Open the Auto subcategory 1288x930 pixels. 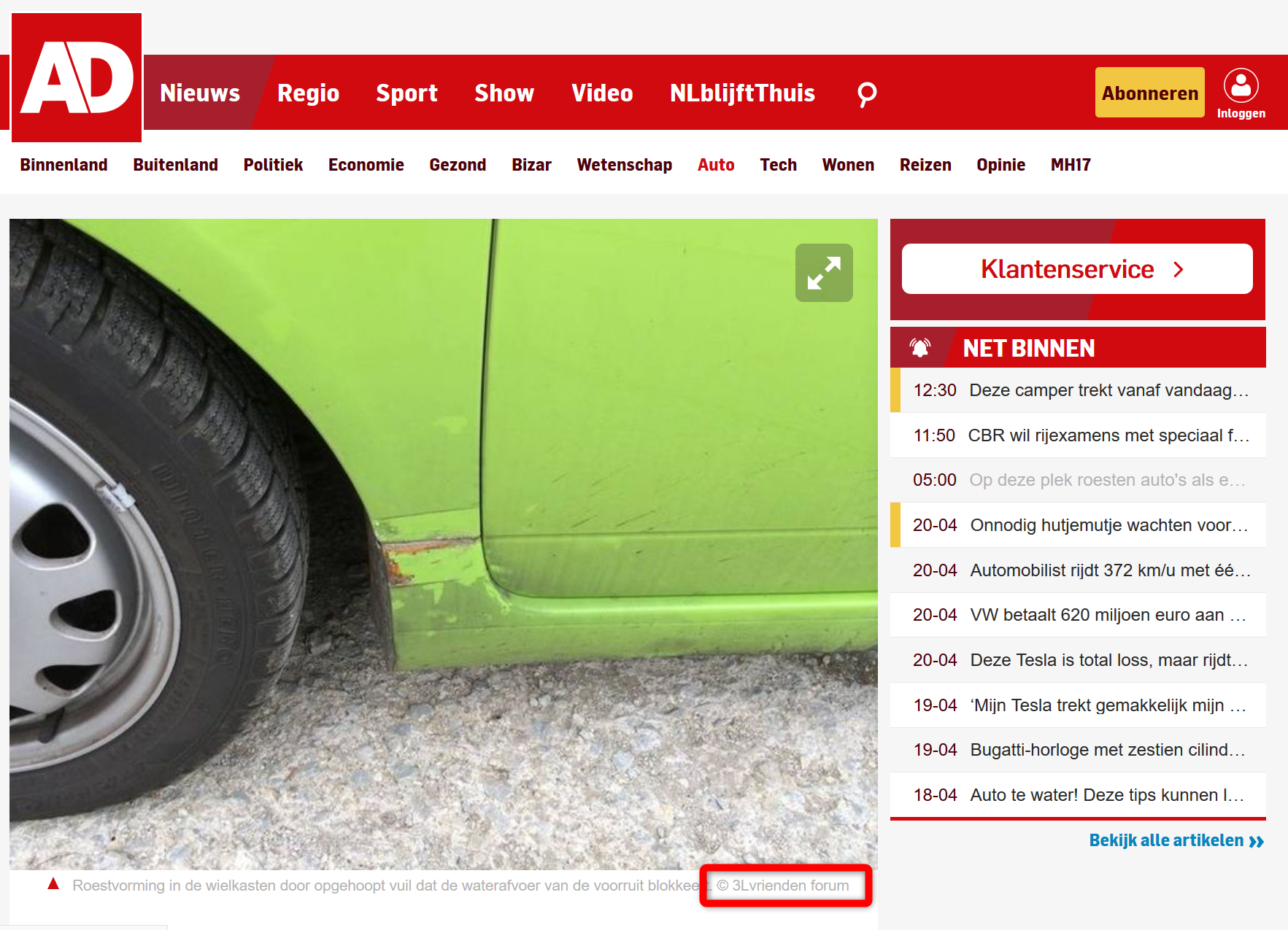pos(716,165)
